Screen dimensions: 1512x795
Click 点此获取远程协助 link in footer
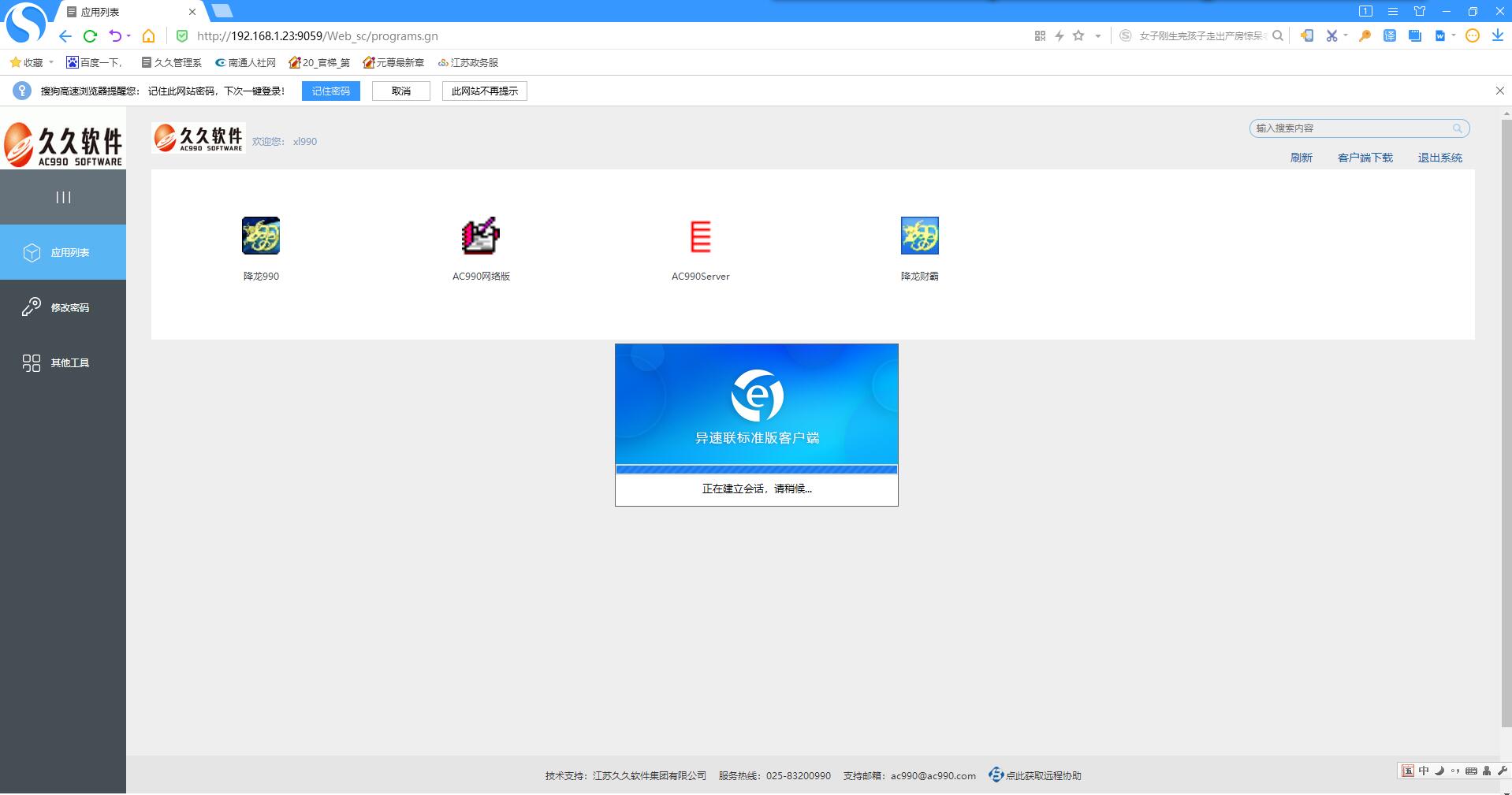(1035, 775)
